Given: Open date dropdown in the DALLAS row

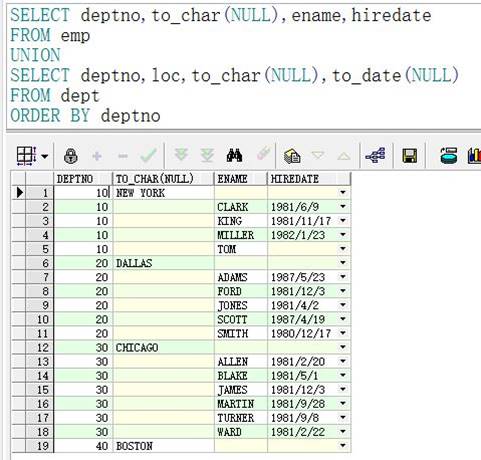Looking at the screenshot, I should click(x=343, y=263).
